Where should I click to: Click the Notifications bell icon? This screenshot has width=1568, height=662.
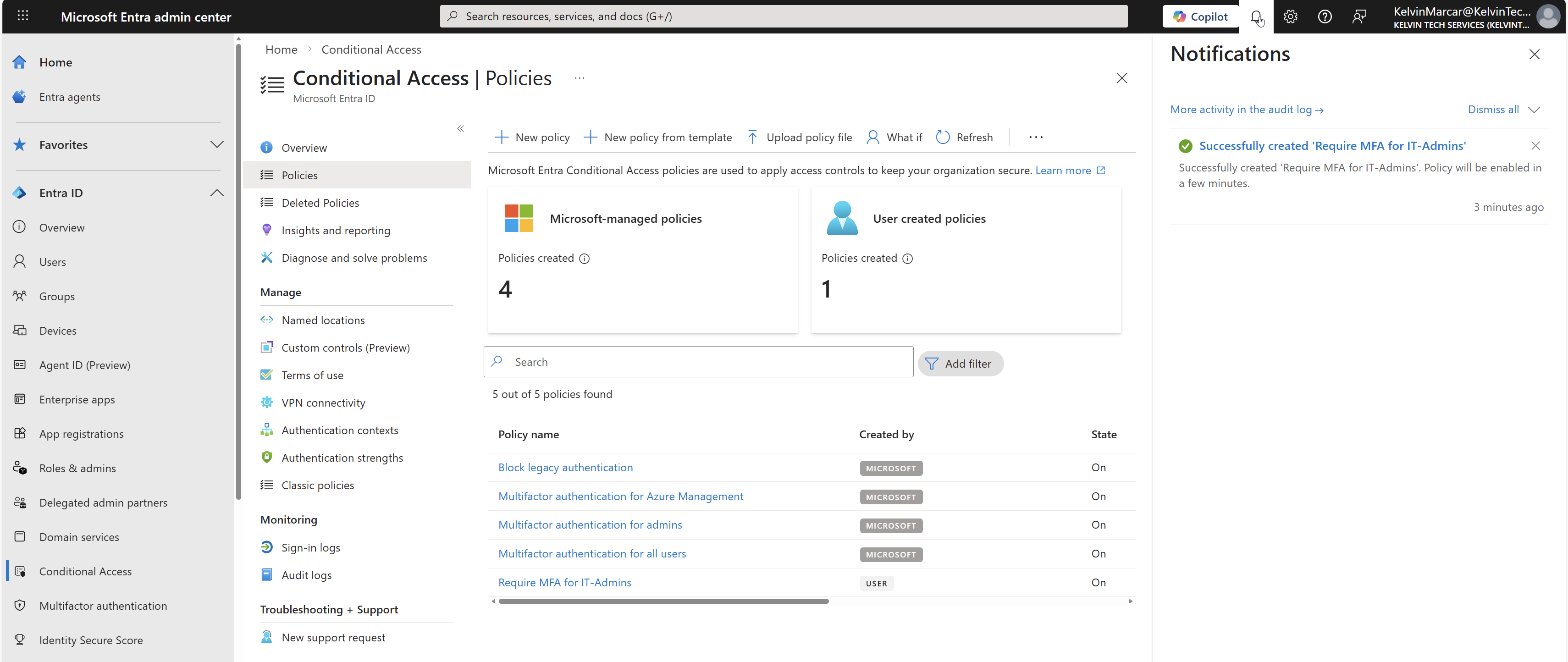[x=1256, y=17]
